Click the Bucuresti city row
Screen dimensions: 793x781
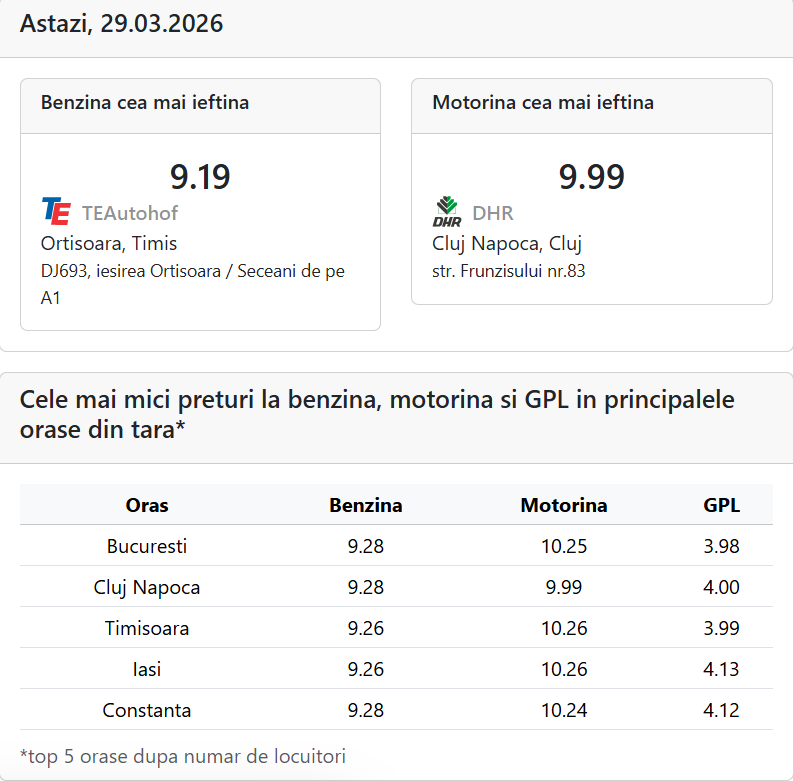click(147, 546)
